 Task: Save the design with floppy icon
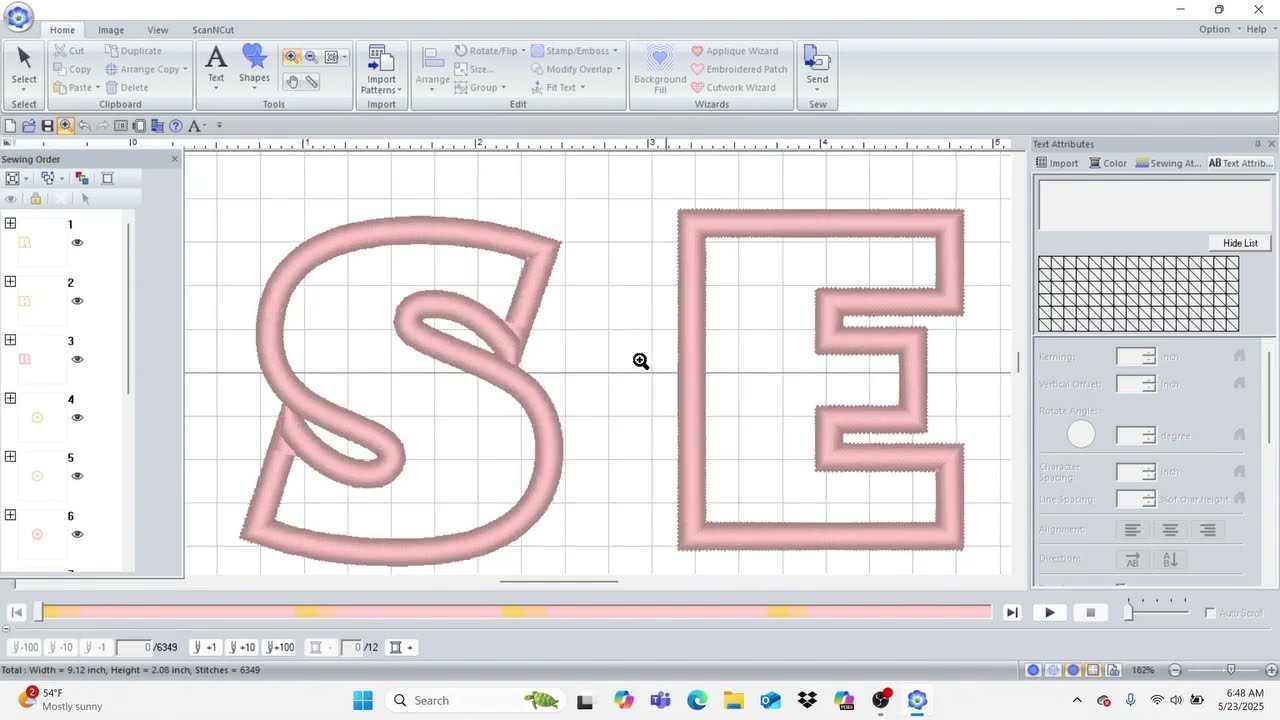[47, 126]
